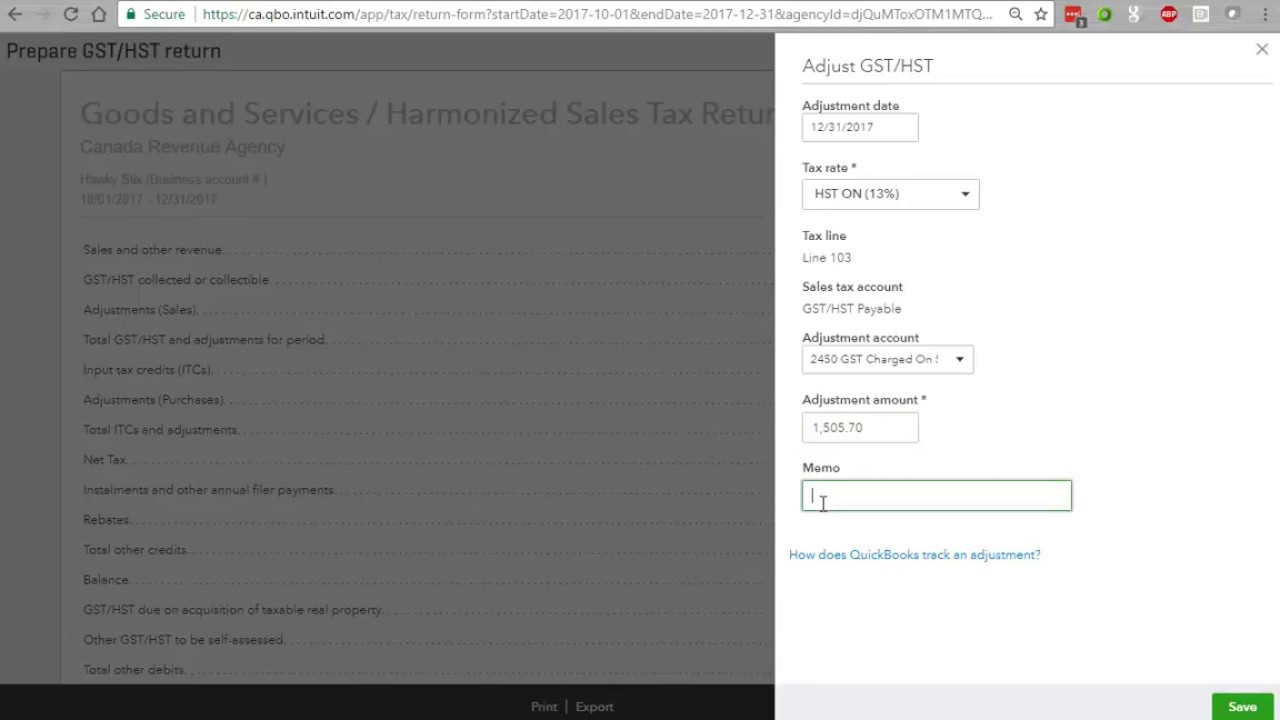Viewport: 1280px width, 720px height.
Task: Click the browser forward arrow
Action: (42, 14)
